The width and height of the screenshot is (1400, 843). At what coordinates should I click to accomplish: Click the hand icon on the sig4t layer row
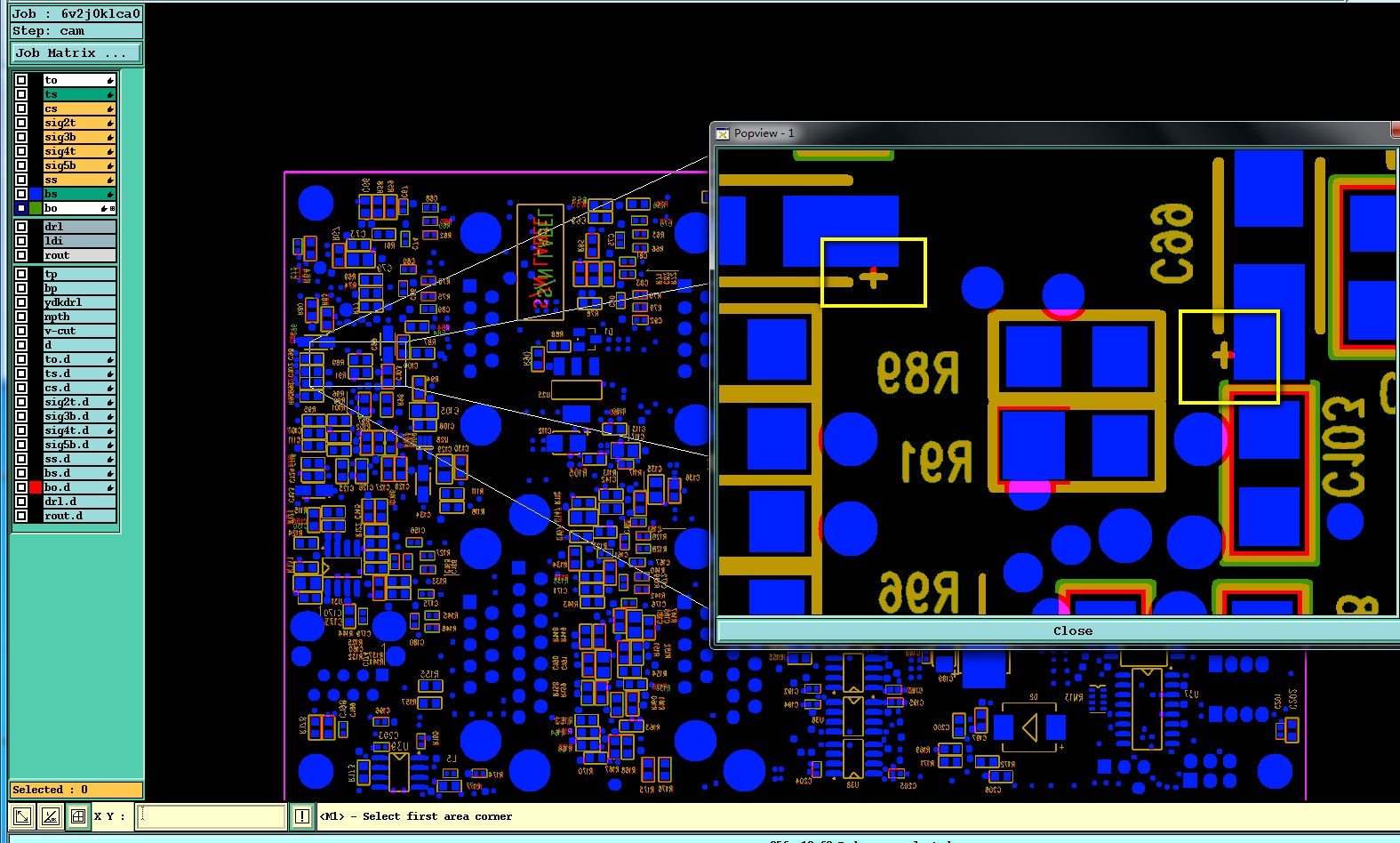tap(110, 151)
